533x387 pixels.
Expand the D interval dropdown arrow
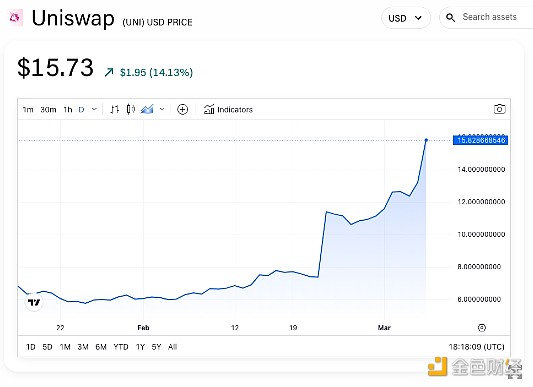94,109
